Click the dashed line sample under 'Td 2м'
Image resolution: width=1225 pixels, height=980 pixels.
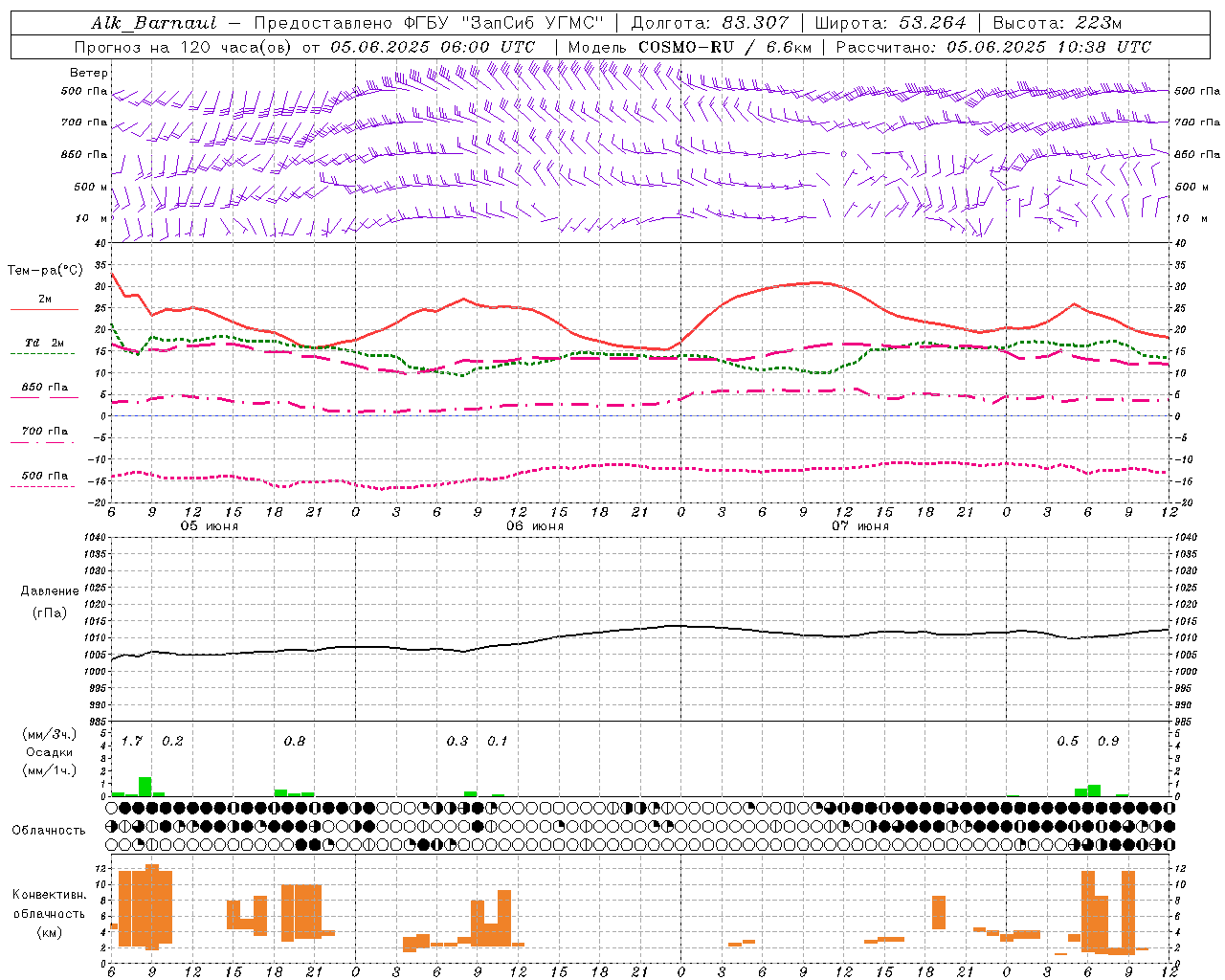[42, 353]
